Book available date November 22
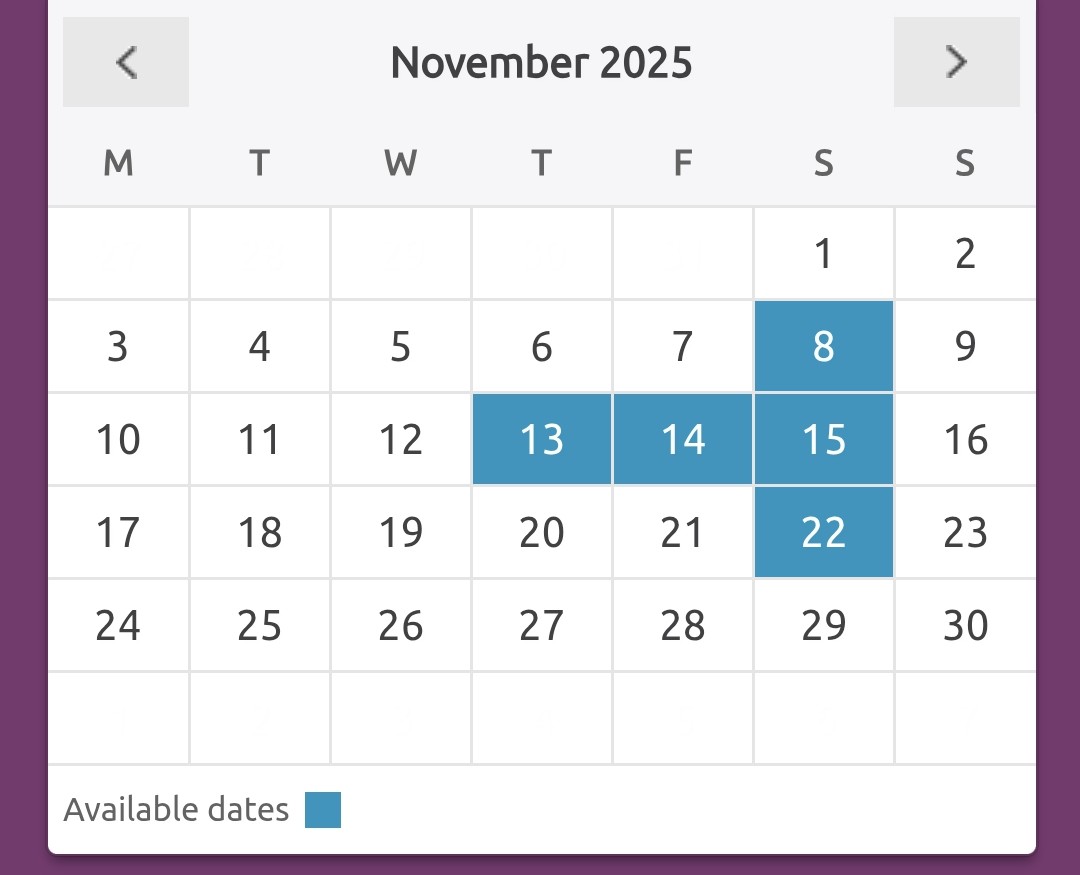Screen dimensions: 1080x875 pyautogui.click(x=823, y=533)
